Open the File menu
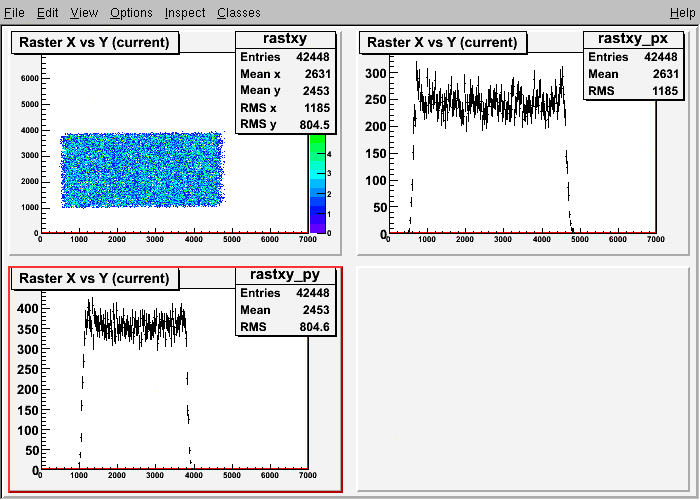Image resolution: width=700 pixels, height=500 pixels. tap(14, 12)
